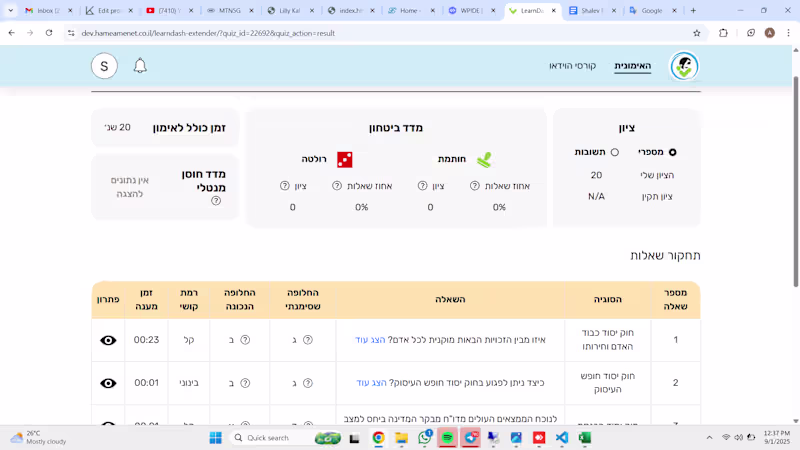The image size is (800, 450).
Task: Click help icon next to רולטה ציון
Action: pyautogui.click(x=285, y=186)
